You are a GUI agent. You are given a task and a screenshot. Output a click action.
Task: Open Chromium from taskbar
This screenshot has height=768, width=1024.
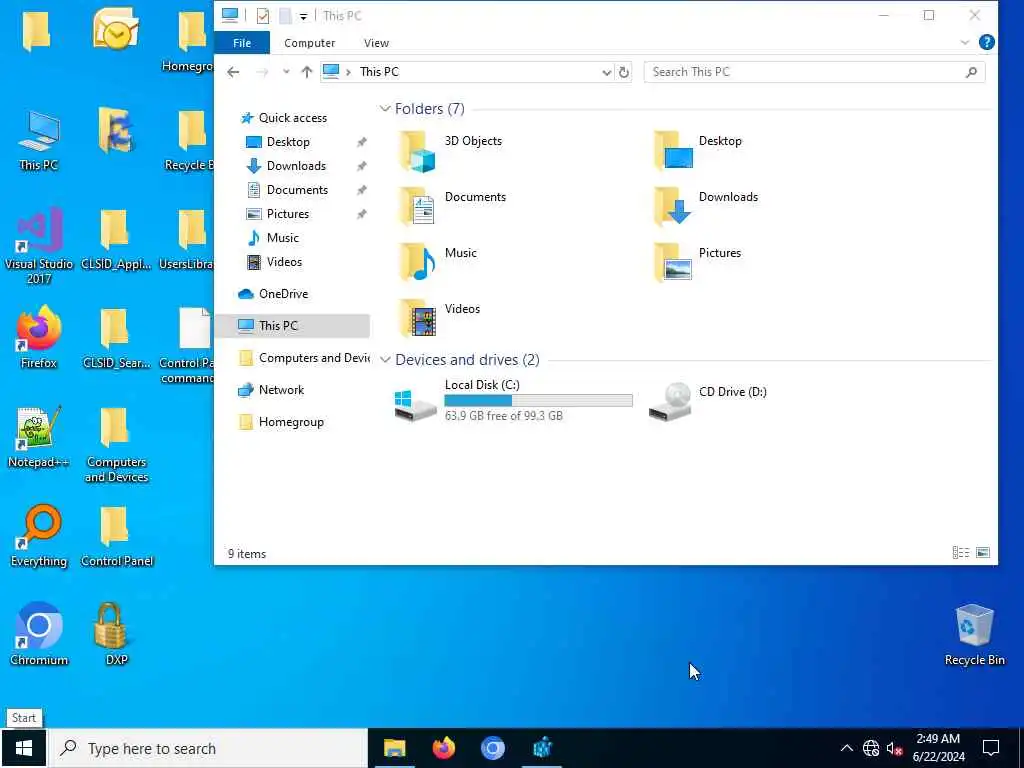(x=492, y=748)
